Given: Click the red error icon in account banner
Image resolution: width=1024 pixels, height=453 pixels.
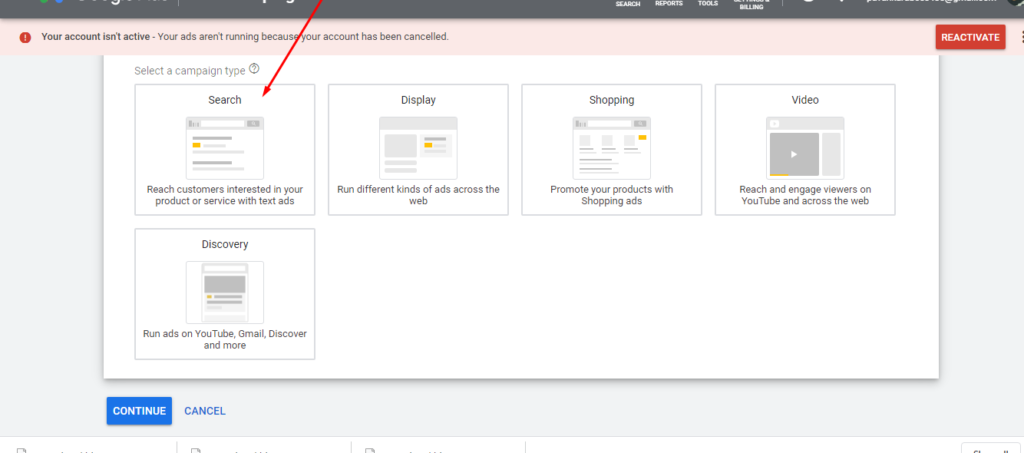Looking at the screenshot, I should [25, 37].
